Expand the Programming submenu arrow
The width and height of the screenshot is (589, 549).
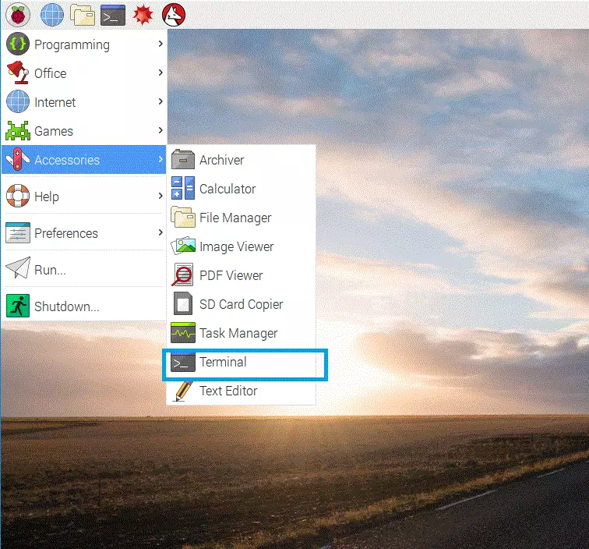tap(160, 44)
